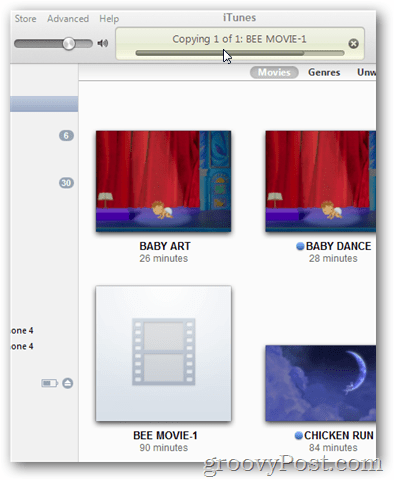Click the BABY DANCE title text
This screenshot has height=480, width=394.
pos(338,246)
